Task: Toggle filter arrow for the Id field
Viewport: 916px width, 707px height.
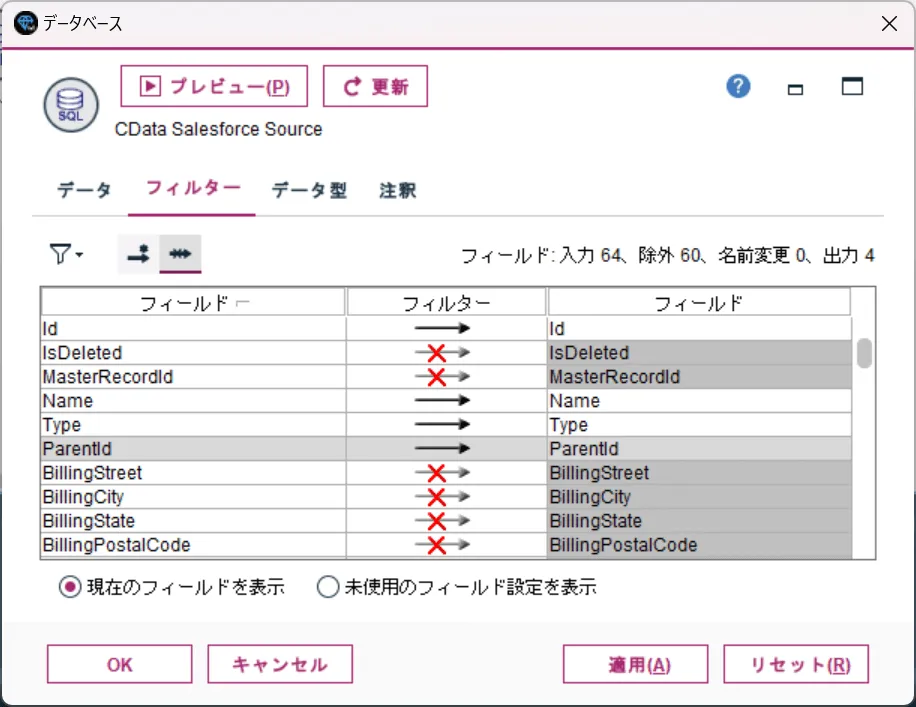Action: tap(442, 328)
